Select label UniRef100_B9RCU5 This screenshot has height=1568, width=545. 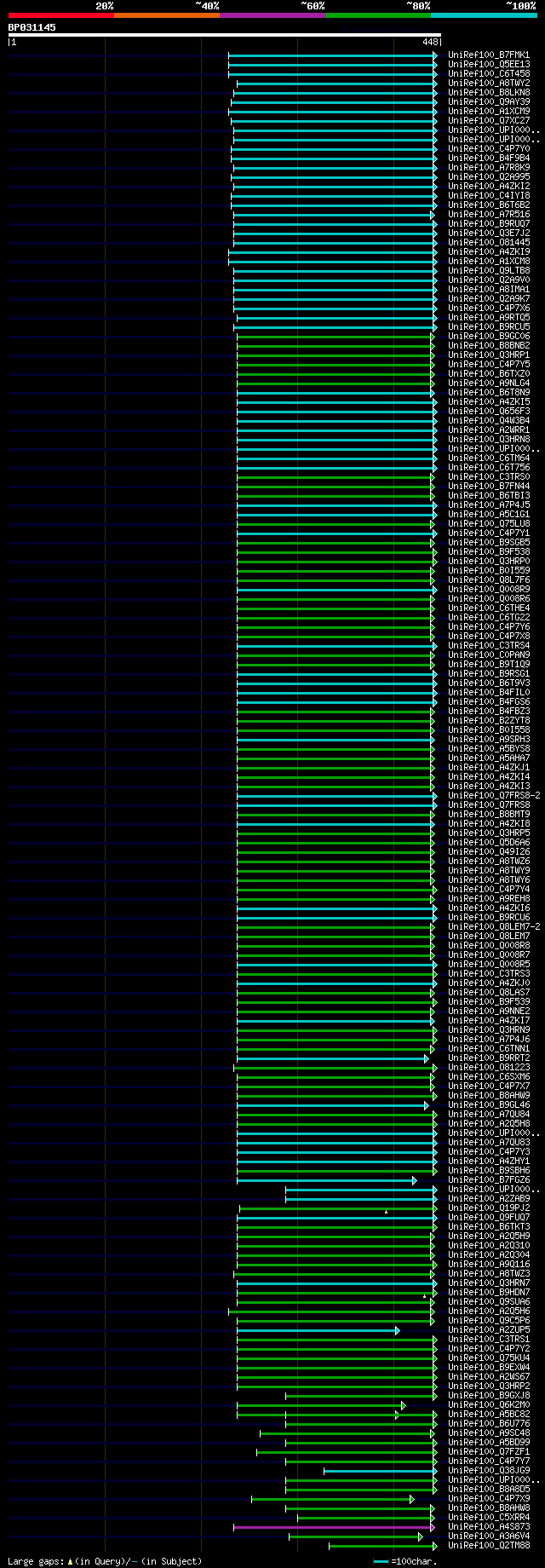pos(489,326)
